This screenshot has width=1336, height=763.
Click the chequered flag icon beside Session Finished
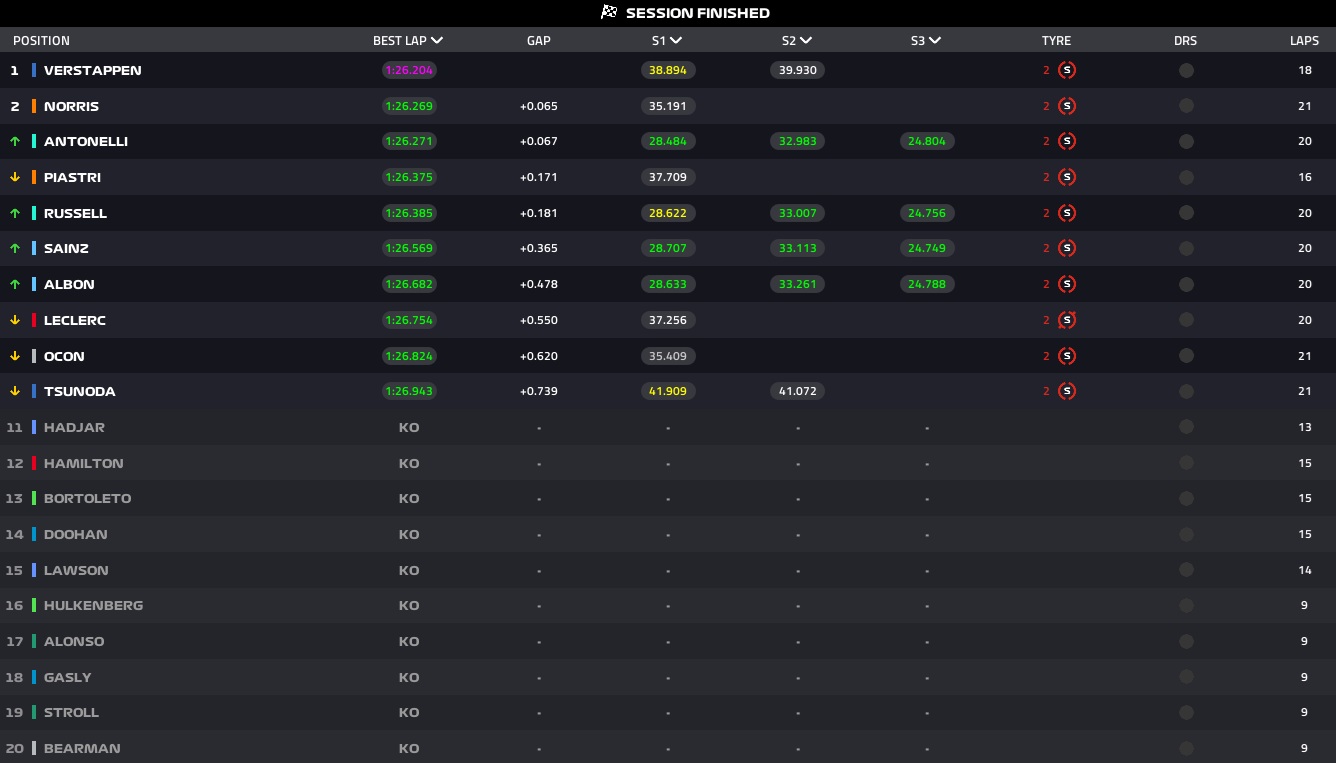[x=609, y=13]
